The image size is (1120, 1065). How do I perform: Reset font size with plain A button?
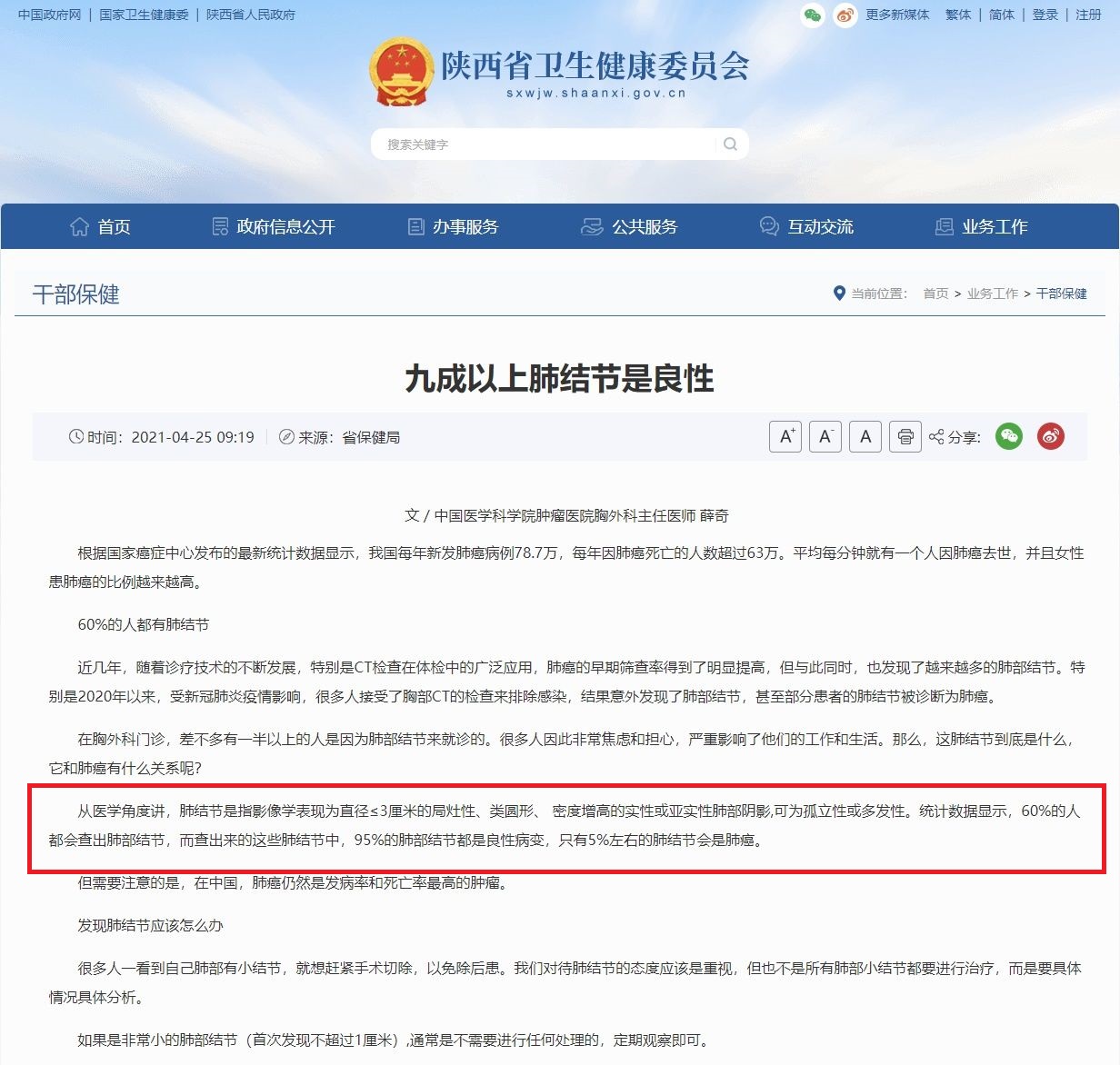(865, 437)
